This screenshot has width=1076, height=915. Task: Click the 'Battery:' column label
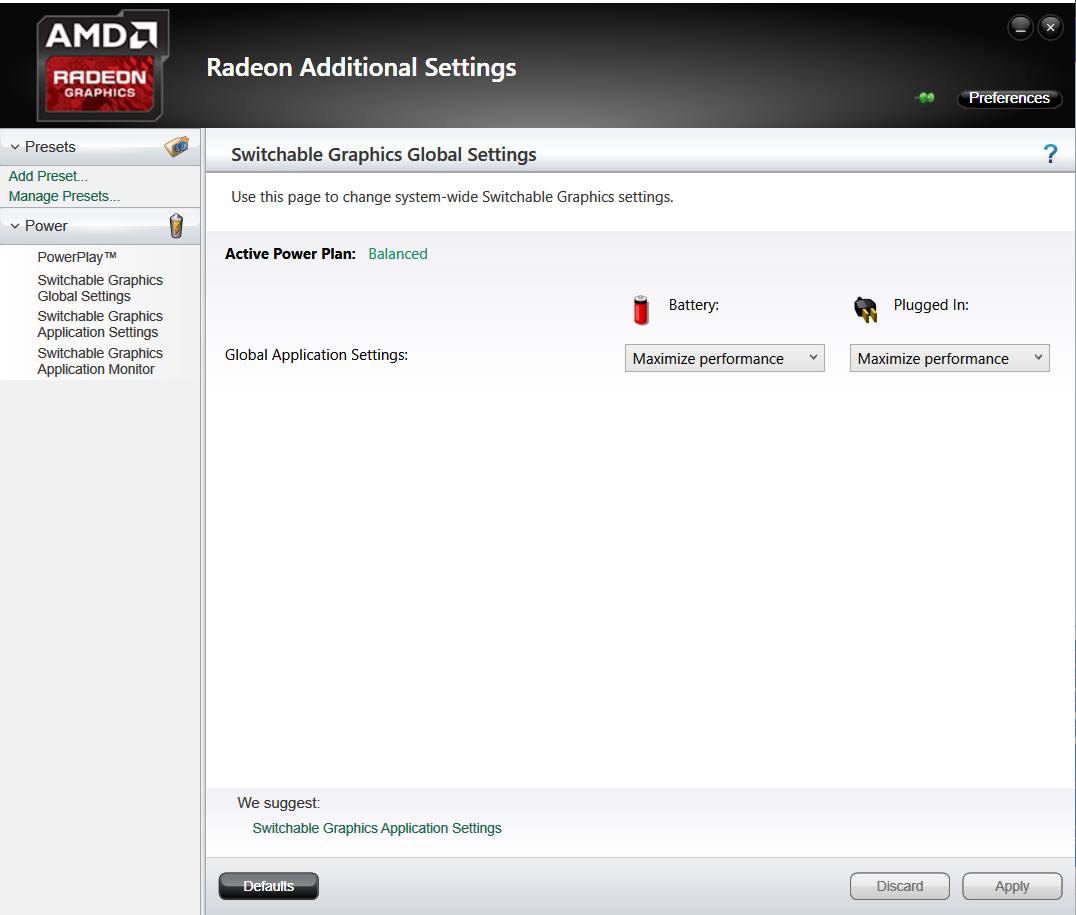pos(694,305)
